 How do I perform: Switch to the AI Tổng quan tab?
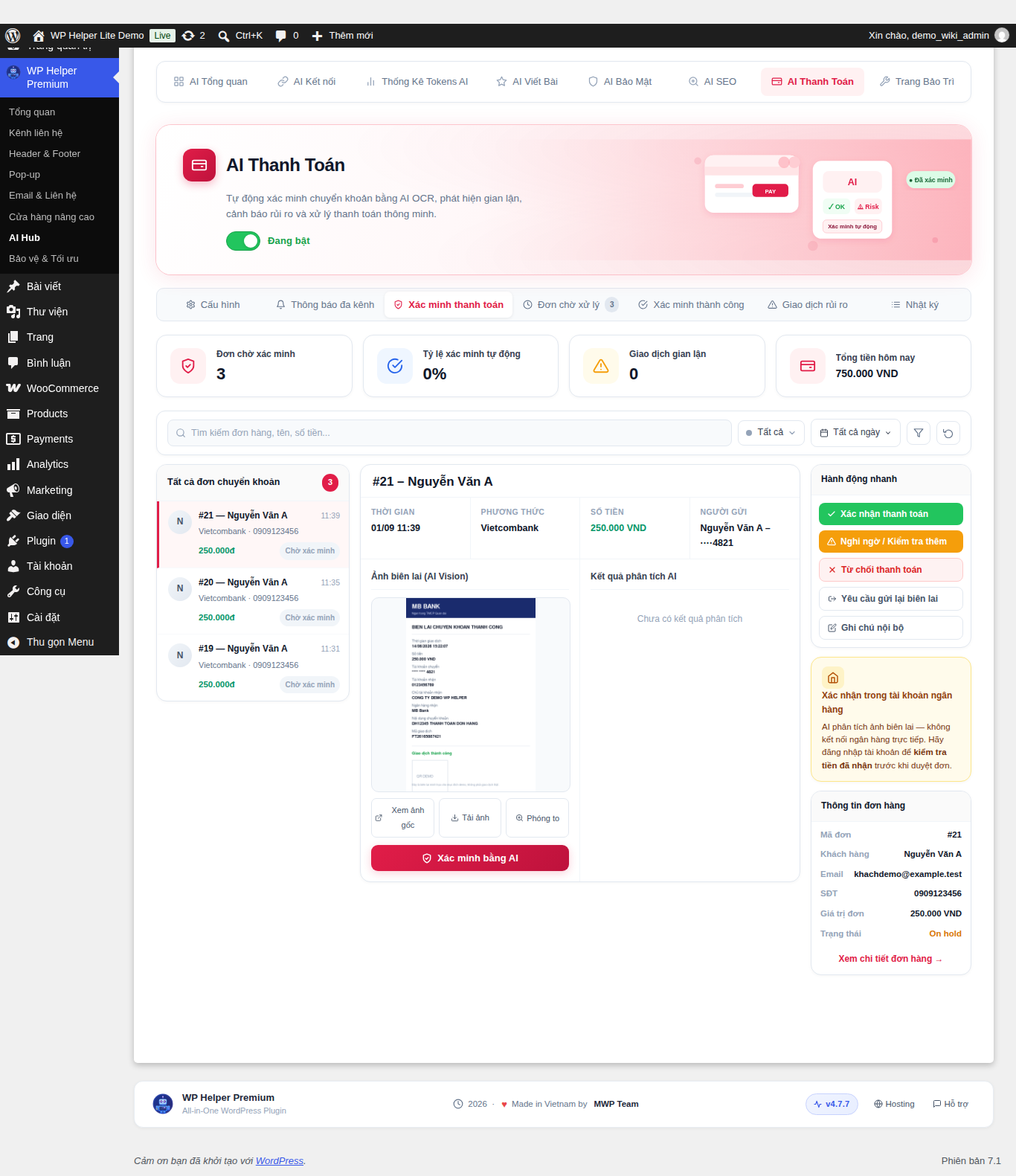point(210,82)
